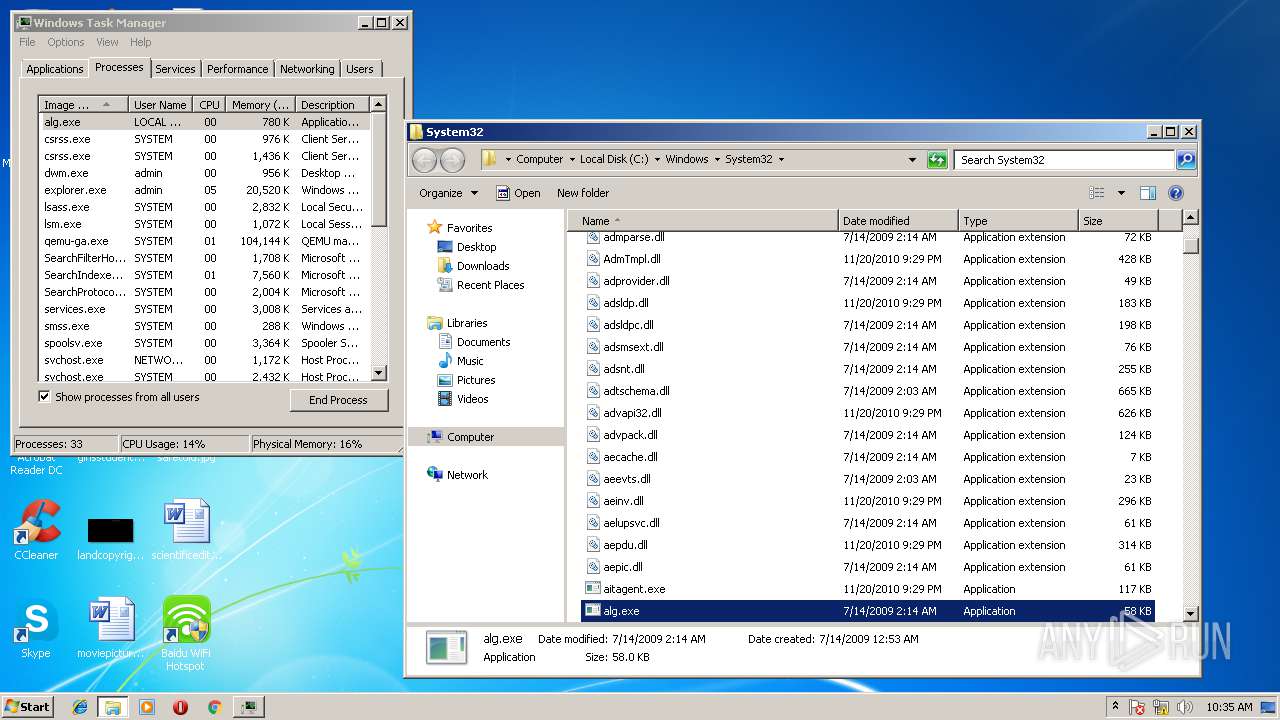The width and height of the screenshot is (1280, 720).
Task: Select the aitagent.exe file icon
Action: (x=593, y=589)
